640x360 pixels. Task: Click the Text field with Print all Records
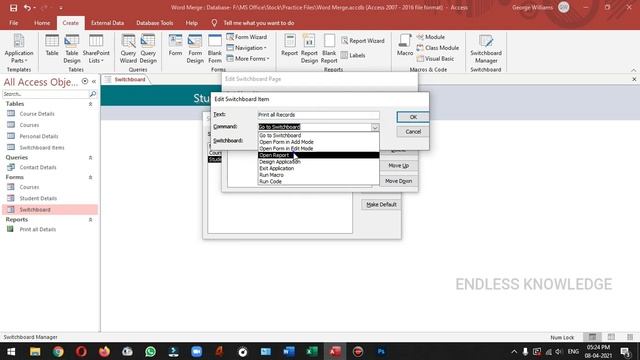click(x=318, y=115)
